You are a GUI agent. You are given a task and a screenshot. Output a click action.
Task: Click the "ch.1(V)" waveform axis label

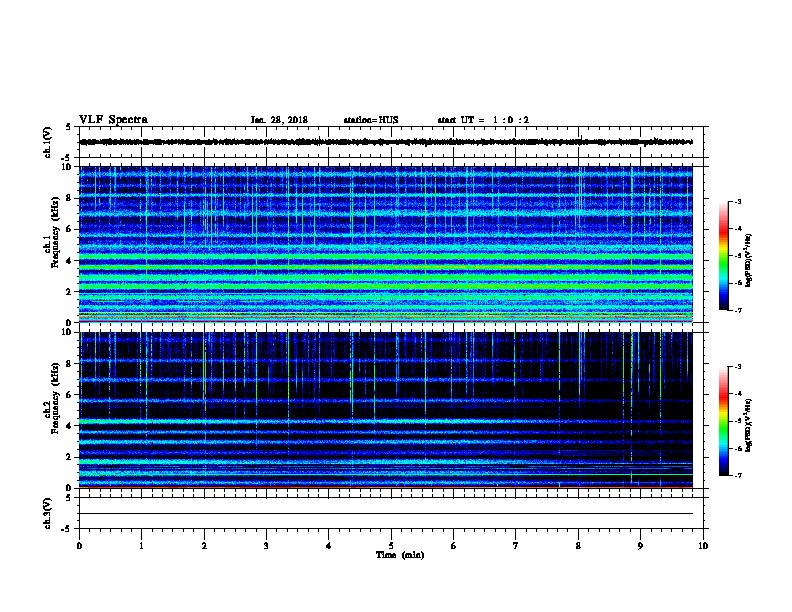pyautogui.click(x=47, y=142)
